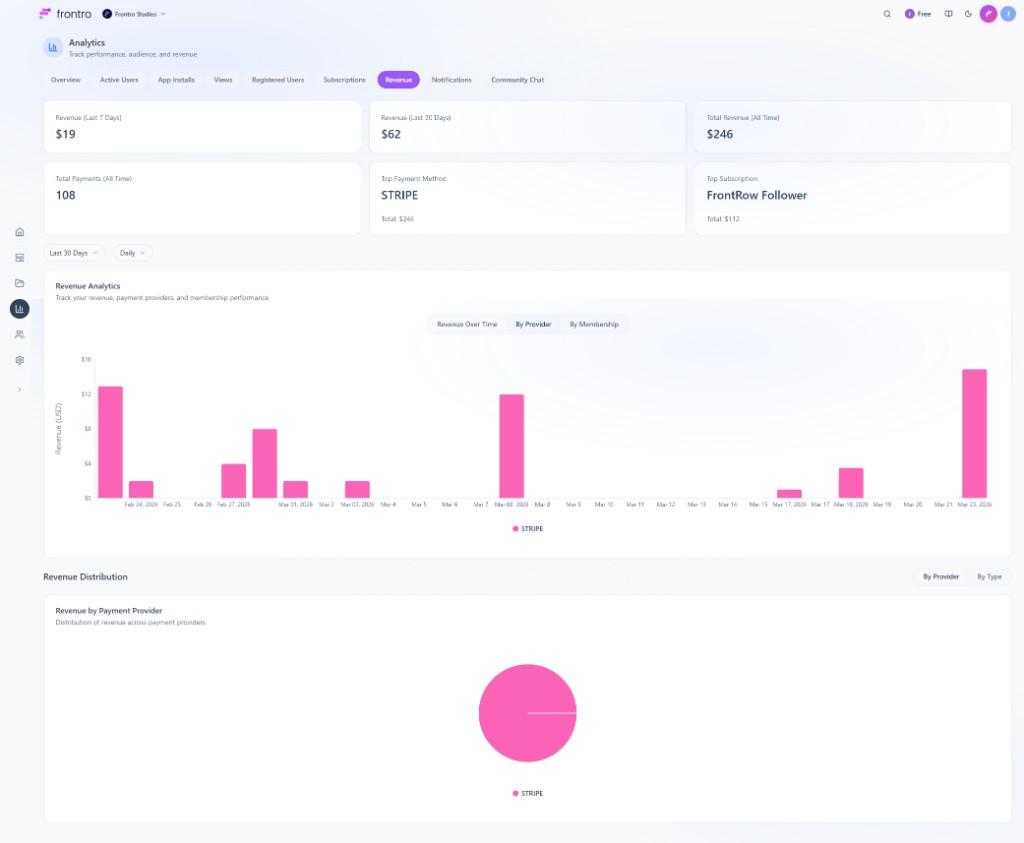This screenshot has width=1024, height=843.
Task: Open the Last 30 Days dropdown
Action: pyautogui.click(x=74, y=253)
